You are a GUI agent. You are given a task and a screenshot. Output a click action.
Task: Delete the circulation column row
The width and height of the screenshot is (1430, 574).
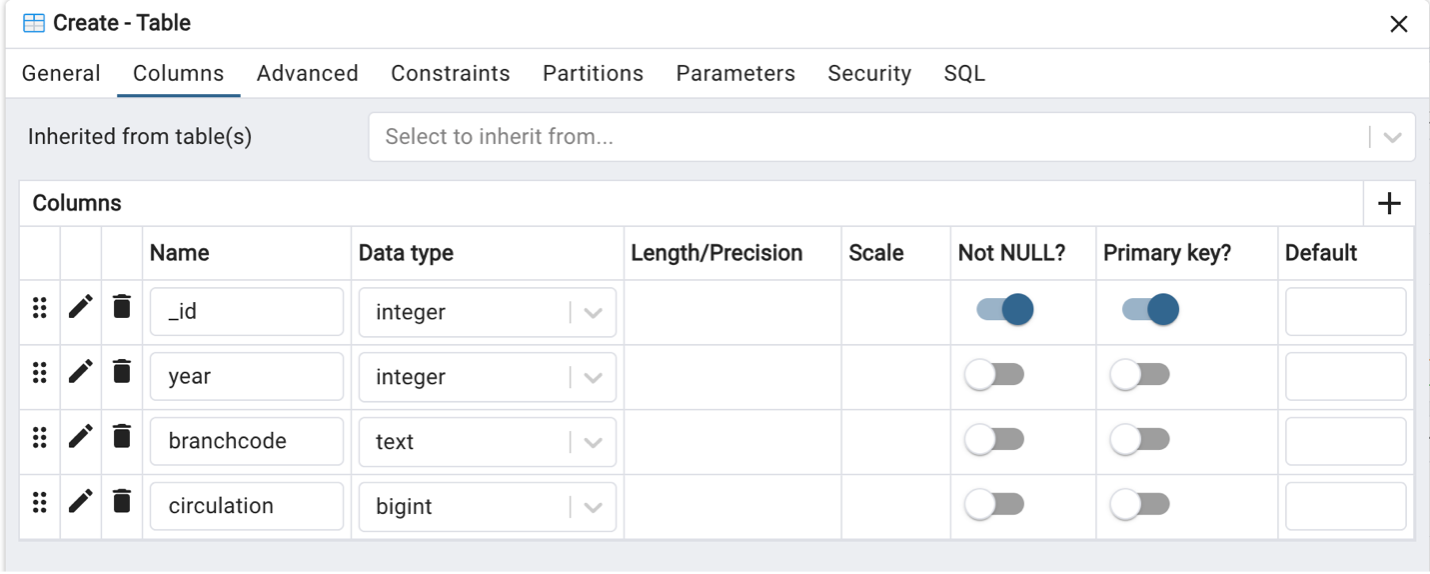122,500
